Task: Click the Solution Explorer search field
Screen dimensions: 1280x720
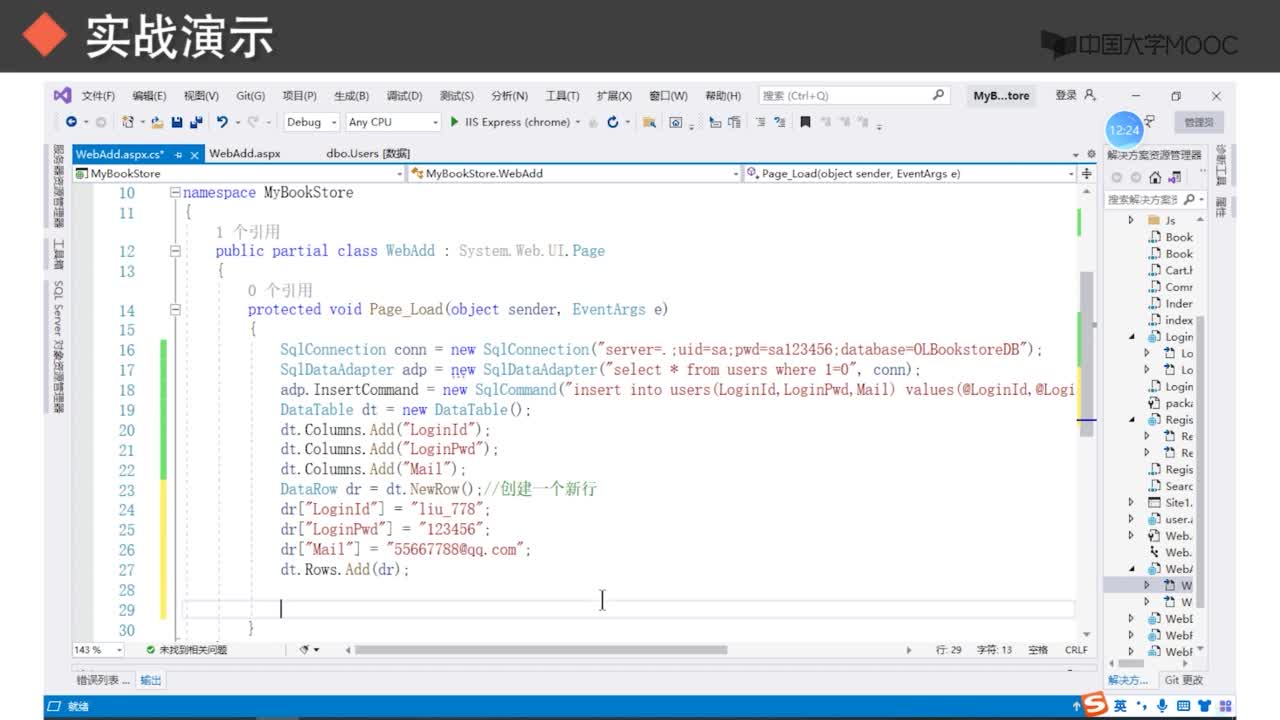Action: [x=1153, y=200]
